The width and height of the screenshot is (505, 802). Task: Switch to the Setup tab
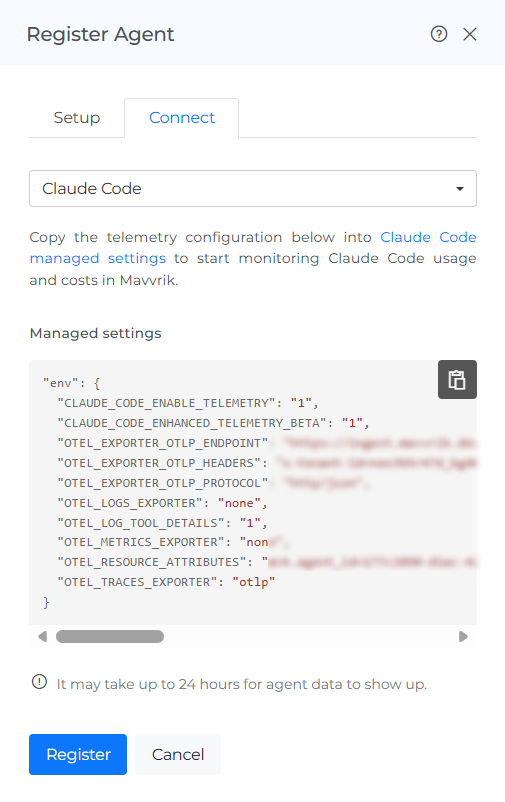point(77,118)
